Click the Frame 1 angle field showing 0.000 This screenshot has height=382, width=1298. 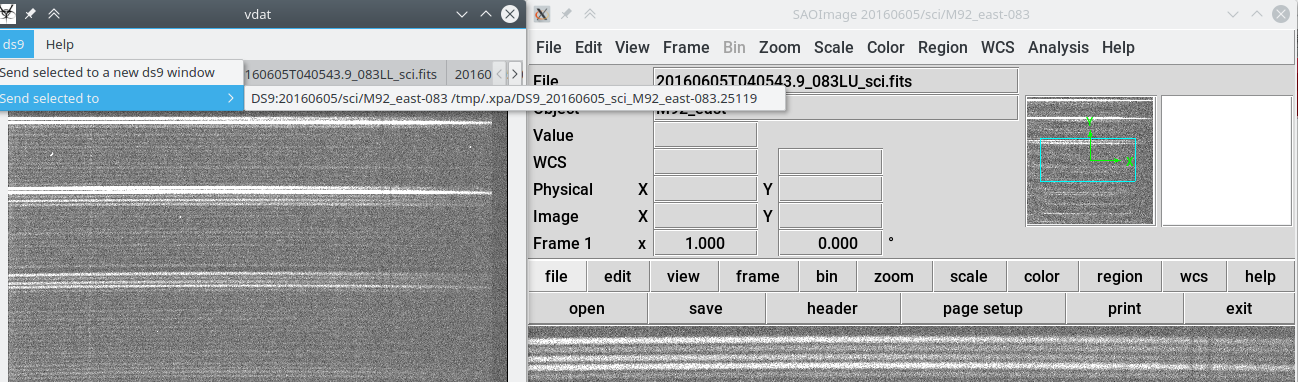click(830, 243)
